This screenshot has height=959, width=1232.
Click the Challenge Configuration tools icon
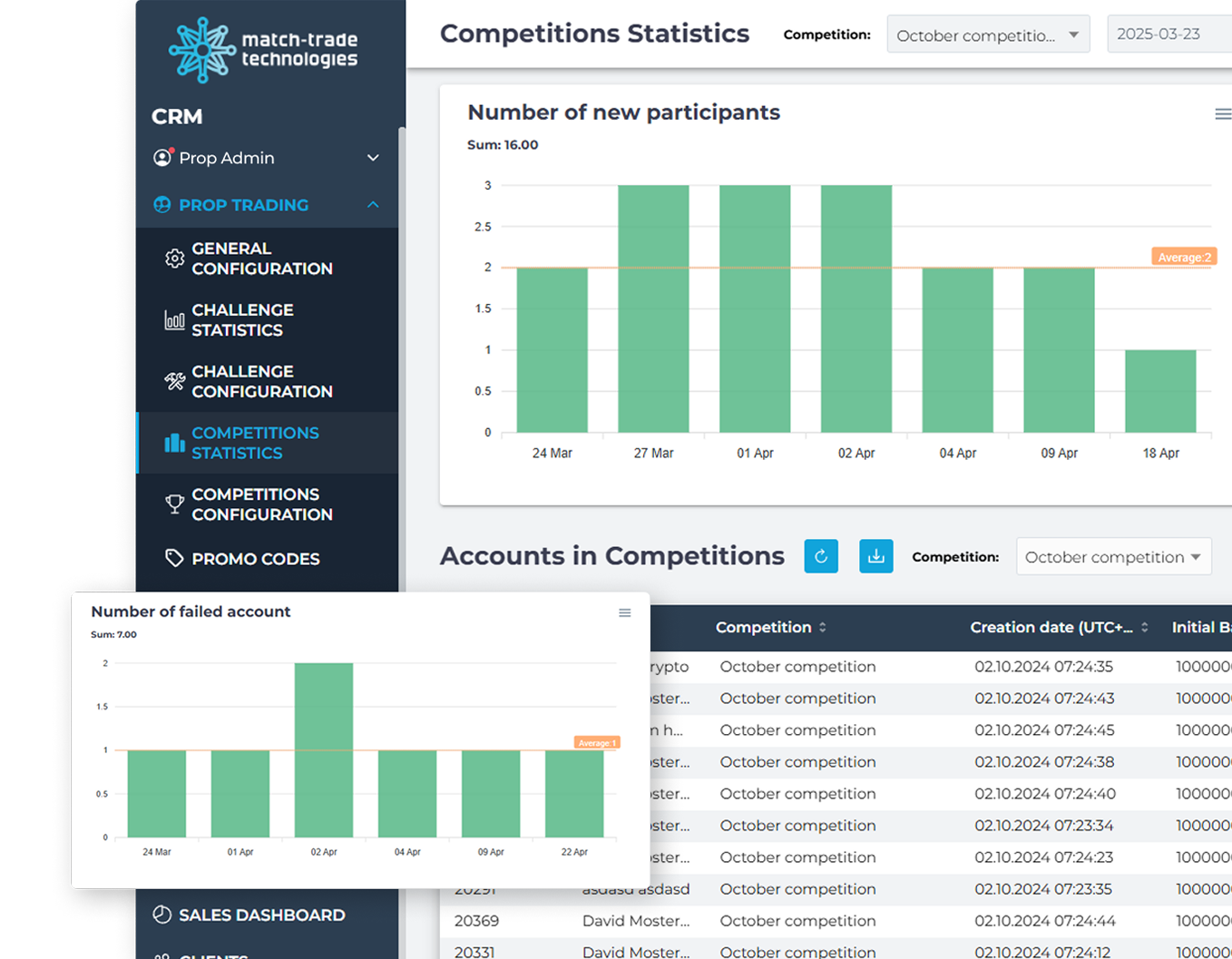click(174, 381)
